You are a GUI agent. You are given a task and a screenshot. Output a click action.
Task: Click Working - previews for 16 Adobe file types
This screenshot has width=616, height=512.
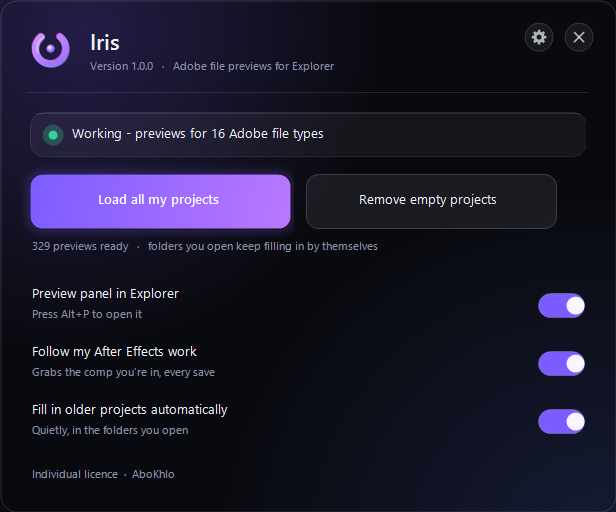198,134
